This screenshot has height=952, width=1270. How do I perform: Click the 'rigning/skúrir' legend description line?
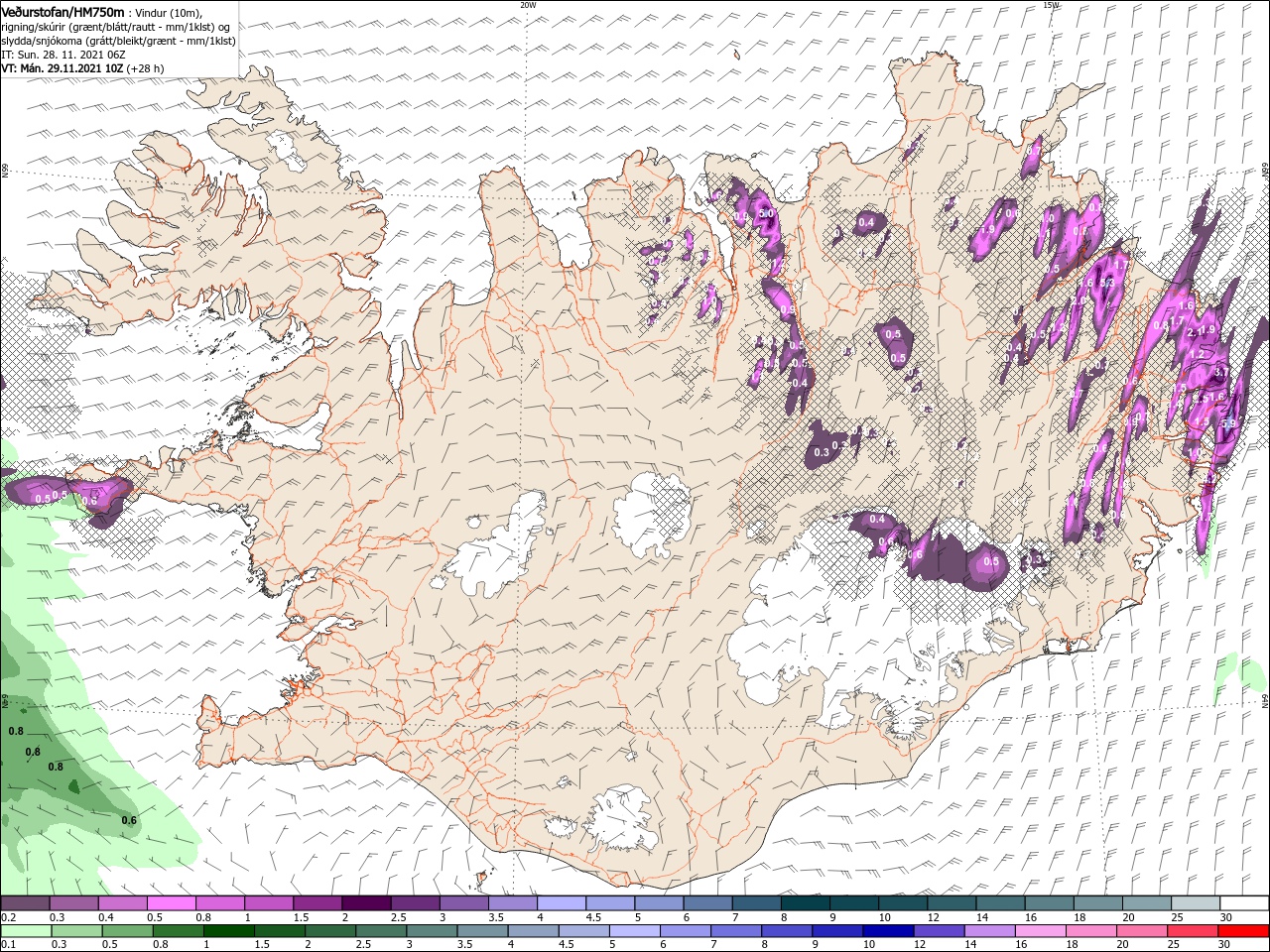point(116,27)
